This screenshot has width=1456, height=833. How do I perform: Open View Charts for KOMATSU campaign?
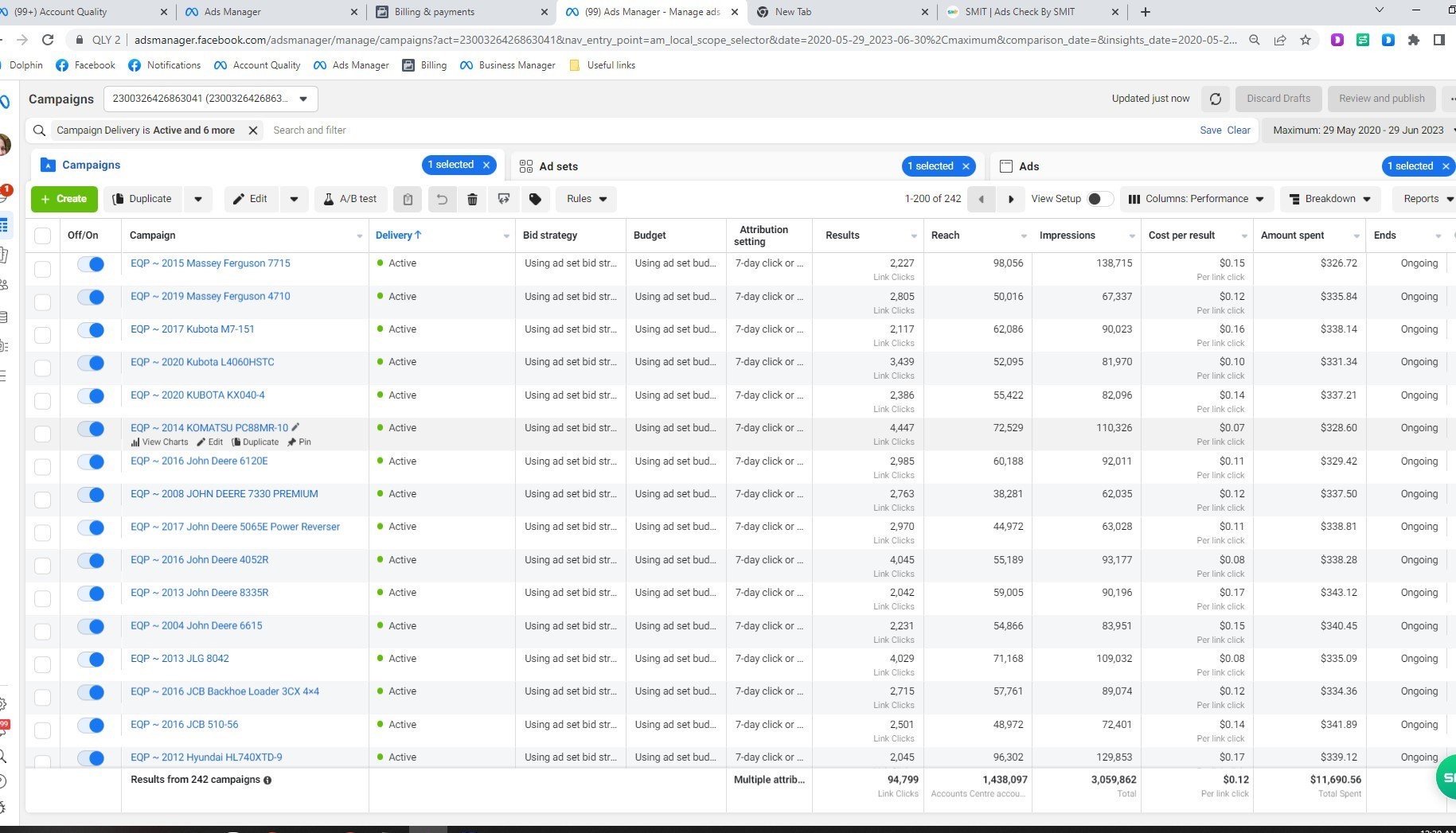tap(159, 442)
